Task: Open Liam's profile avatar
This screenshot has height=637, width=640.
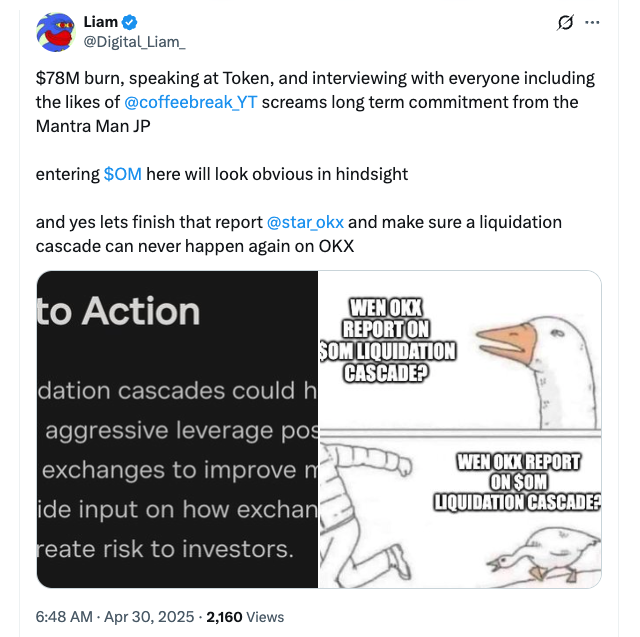Action: pyautogui.click(x=56, y=32)
